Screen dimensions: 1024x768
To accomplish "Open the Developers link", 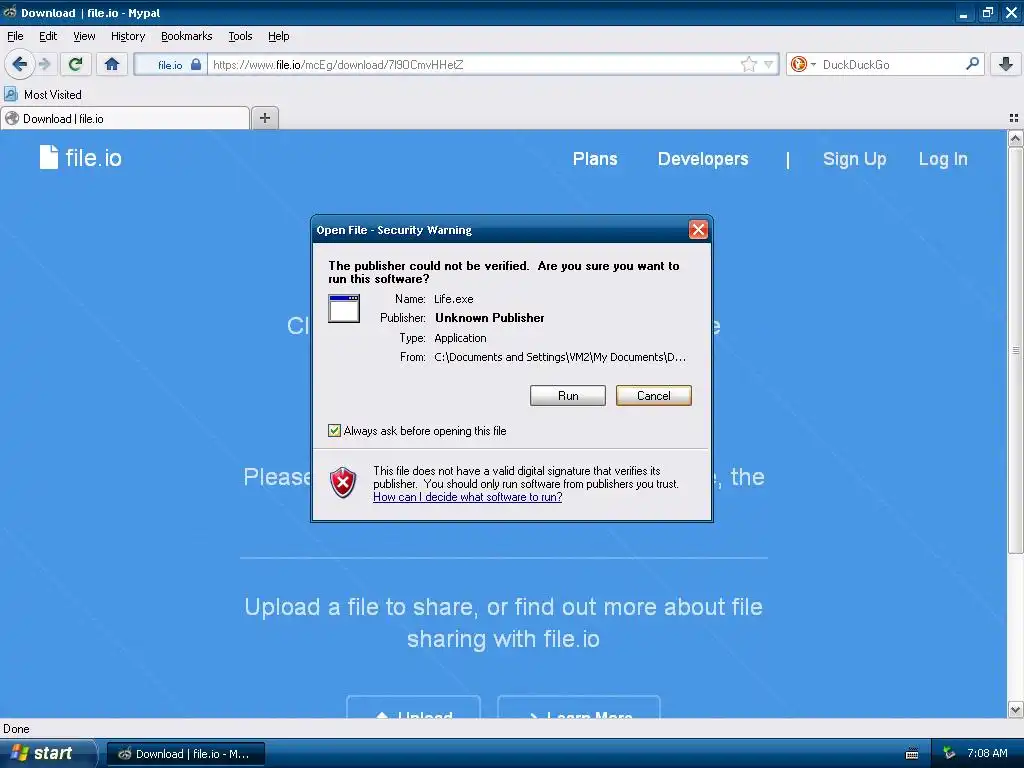I will 703,159.
